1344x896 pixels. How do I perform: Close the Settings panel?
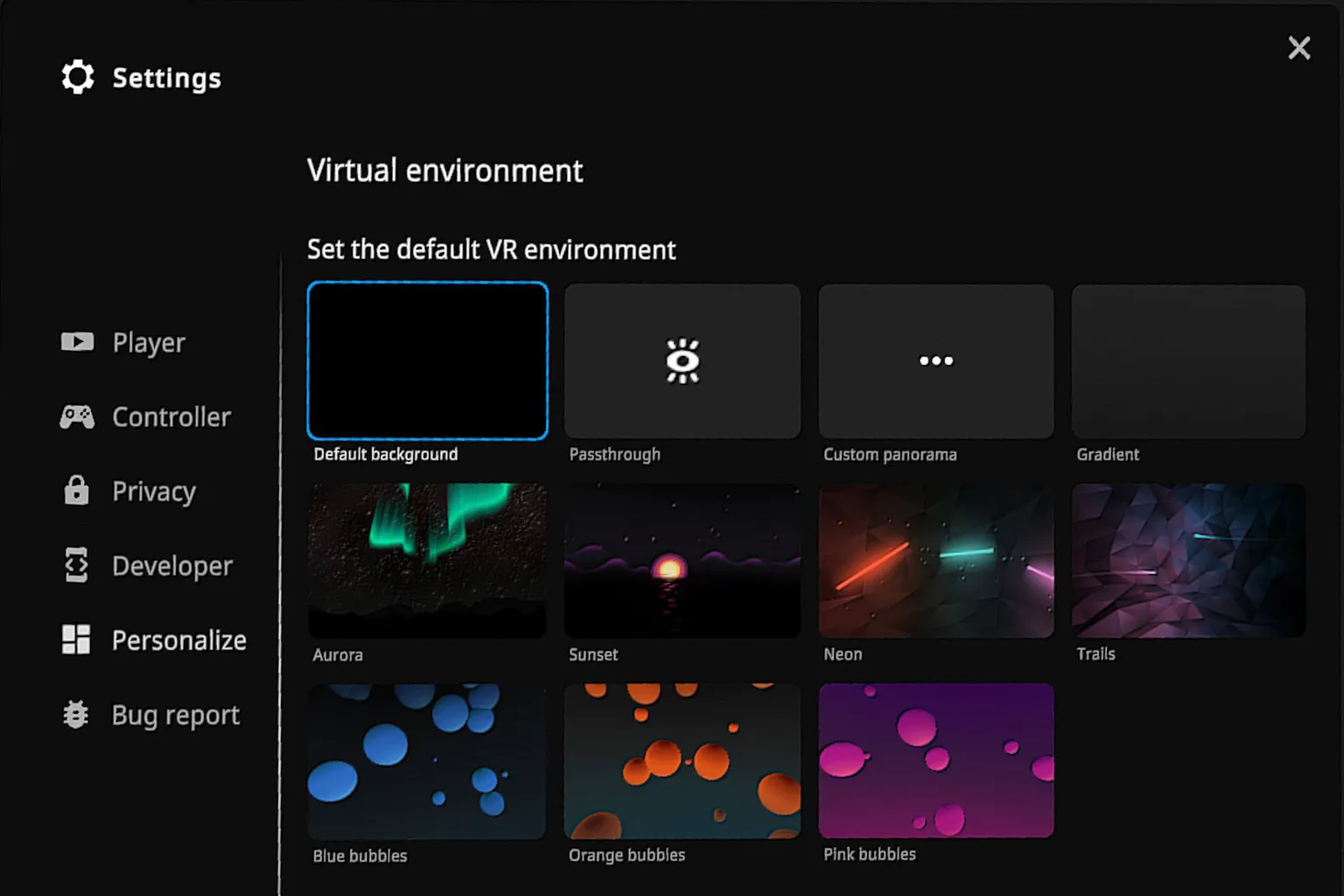pos(1298,48)
